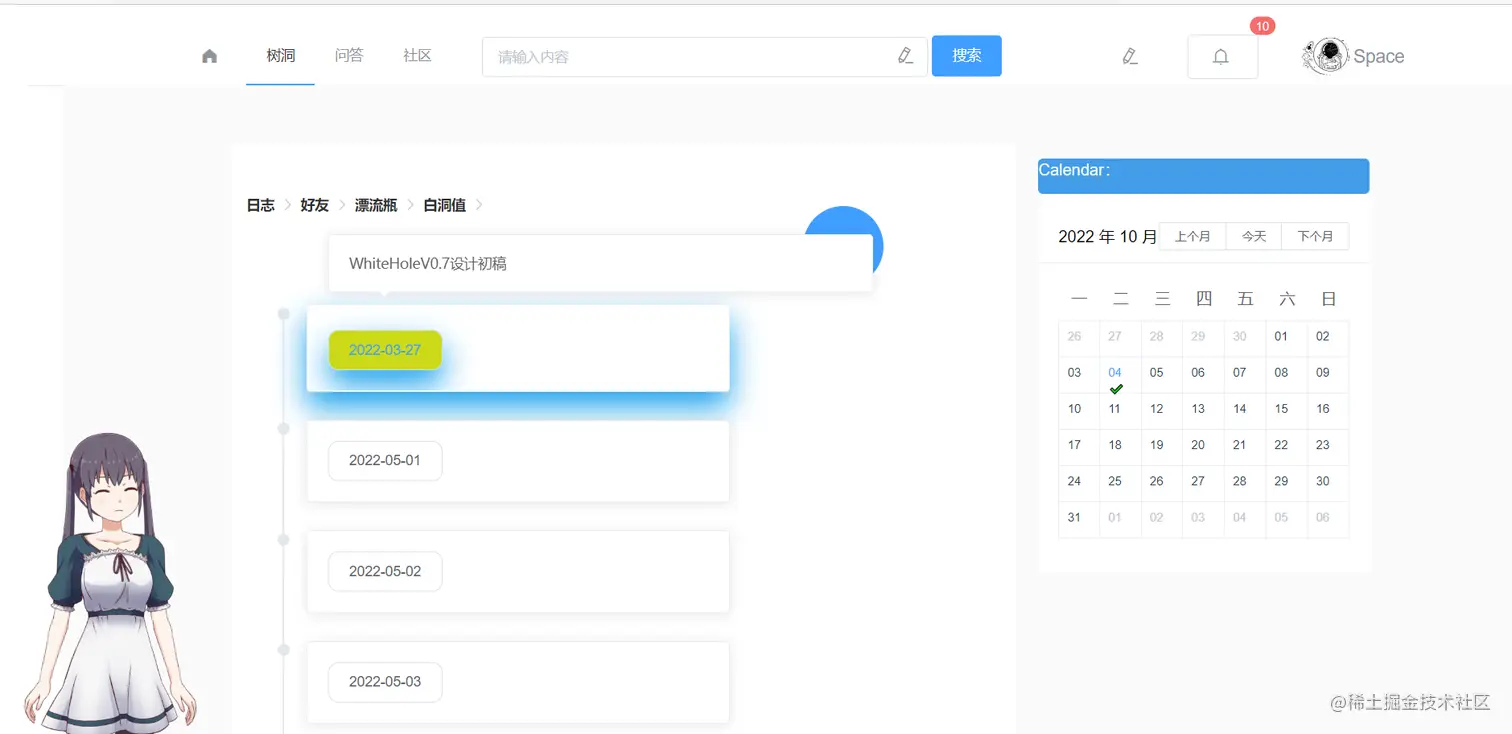Click the green highlighted 2022-03-27 date badge
The image size is (1512, 734).
click(x=385, y=350)
